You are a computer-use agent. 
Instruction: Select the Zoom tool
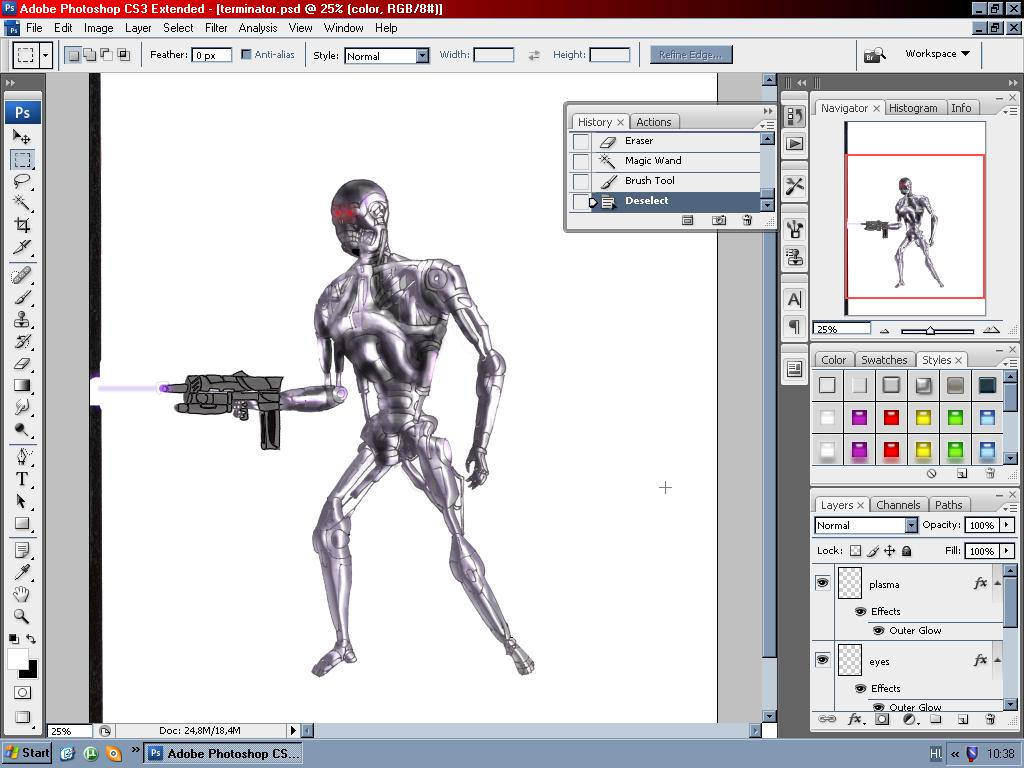coord(22,616)
